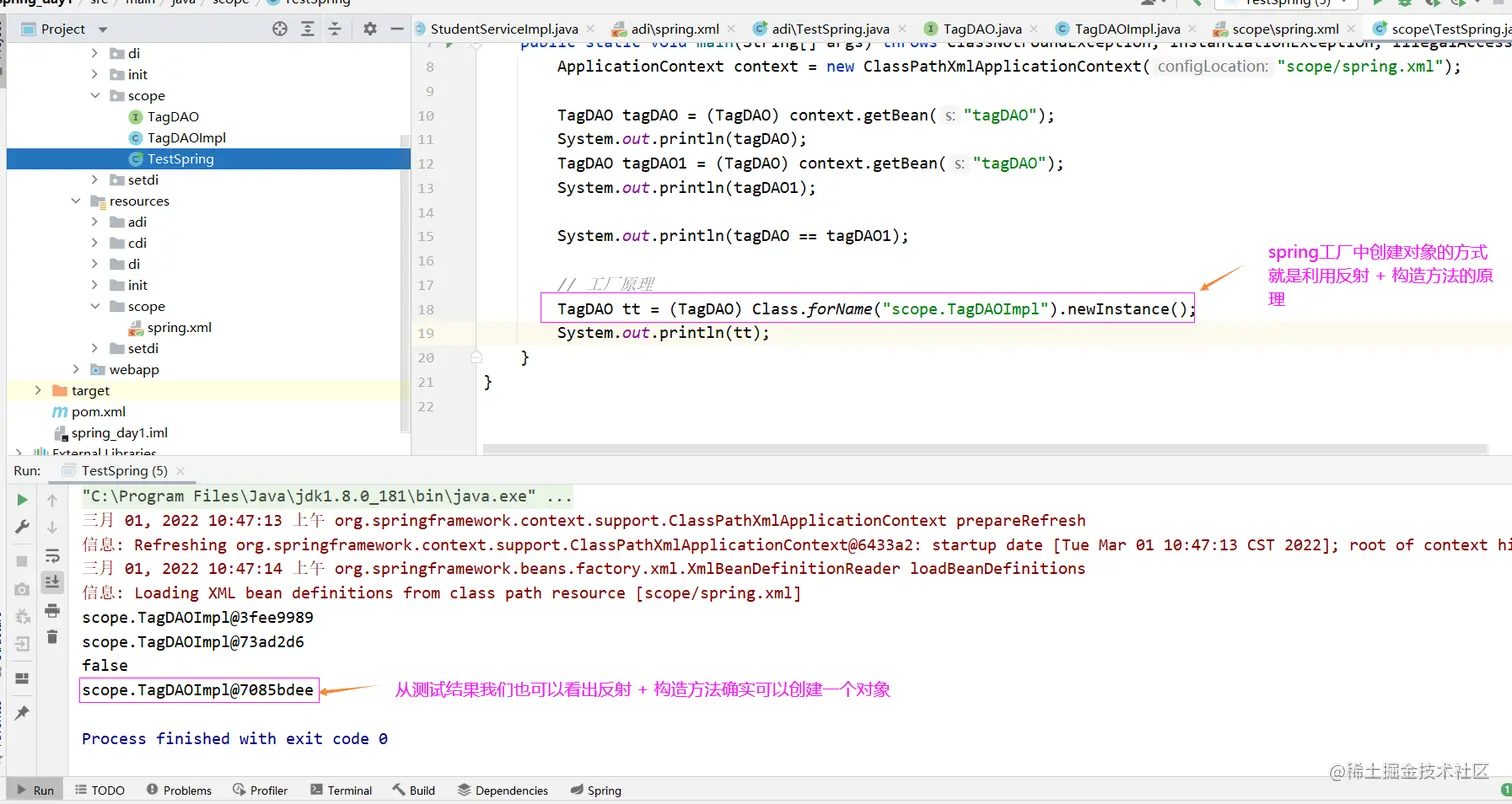This screenshot has width=1512, height=804.
Task: Open Project panel gear settings
Action: [370, 29]
